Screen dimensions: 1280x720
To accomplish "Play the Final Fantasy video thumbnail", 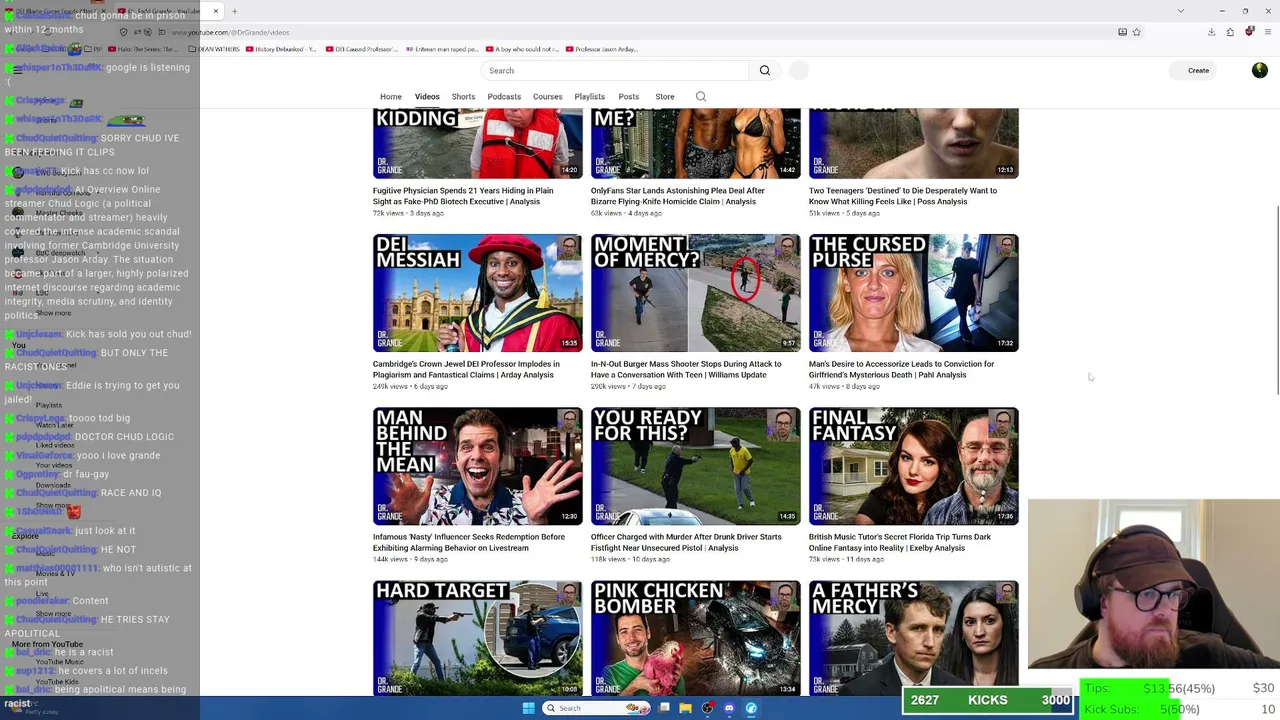I will click(x=913, y=466).
